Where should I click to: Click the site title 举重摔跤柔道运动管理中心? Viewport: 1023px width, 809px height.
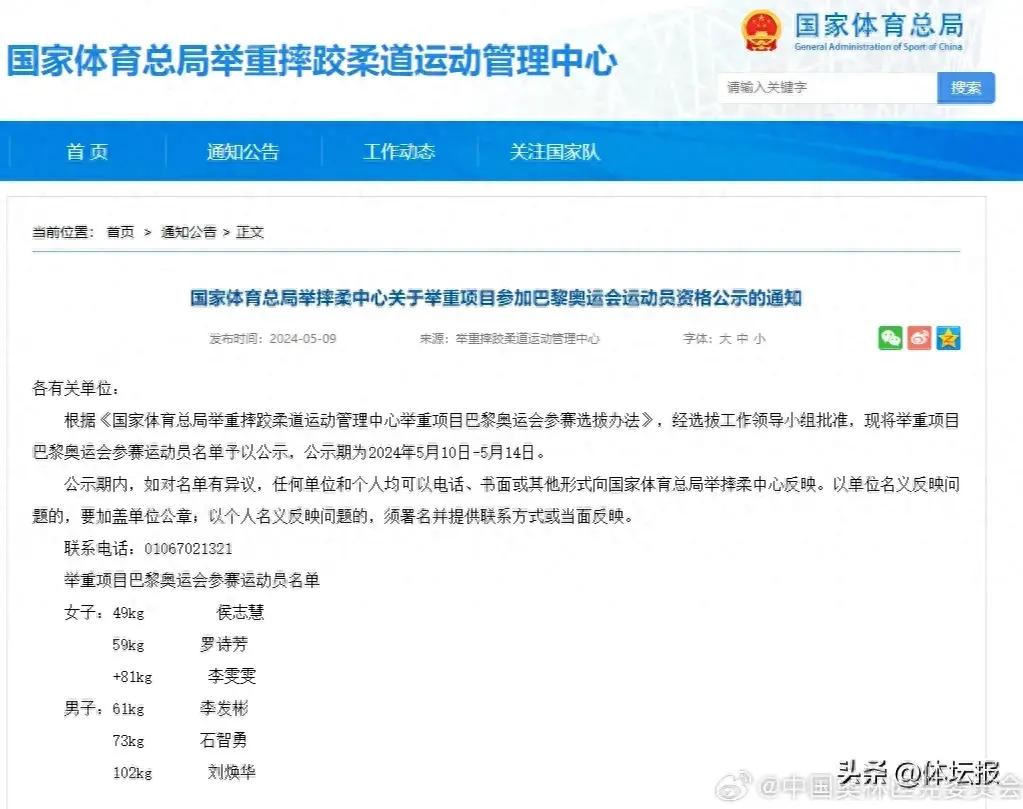click(312, 61)
